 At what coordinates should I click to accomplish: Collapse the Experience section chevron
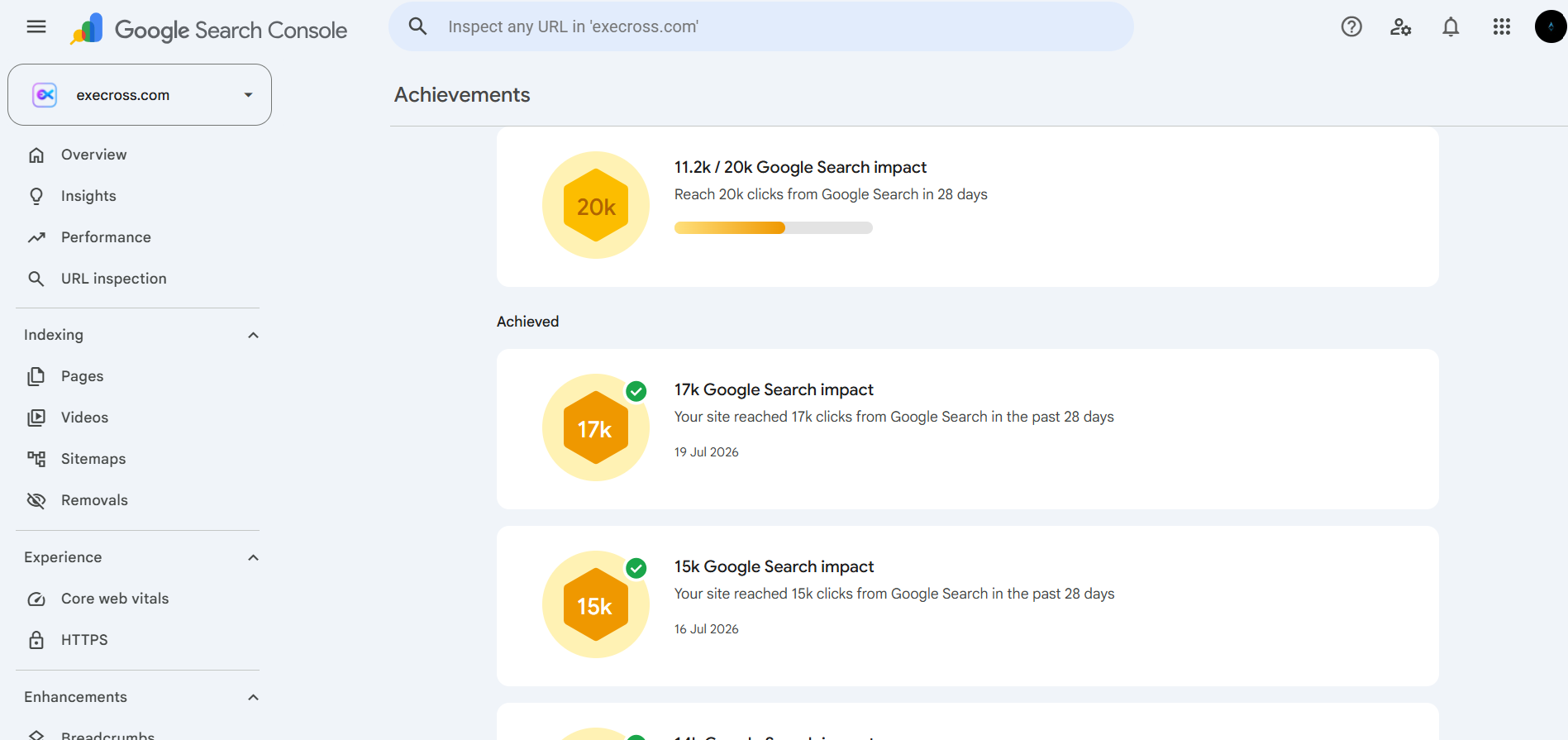click(253, 557)
